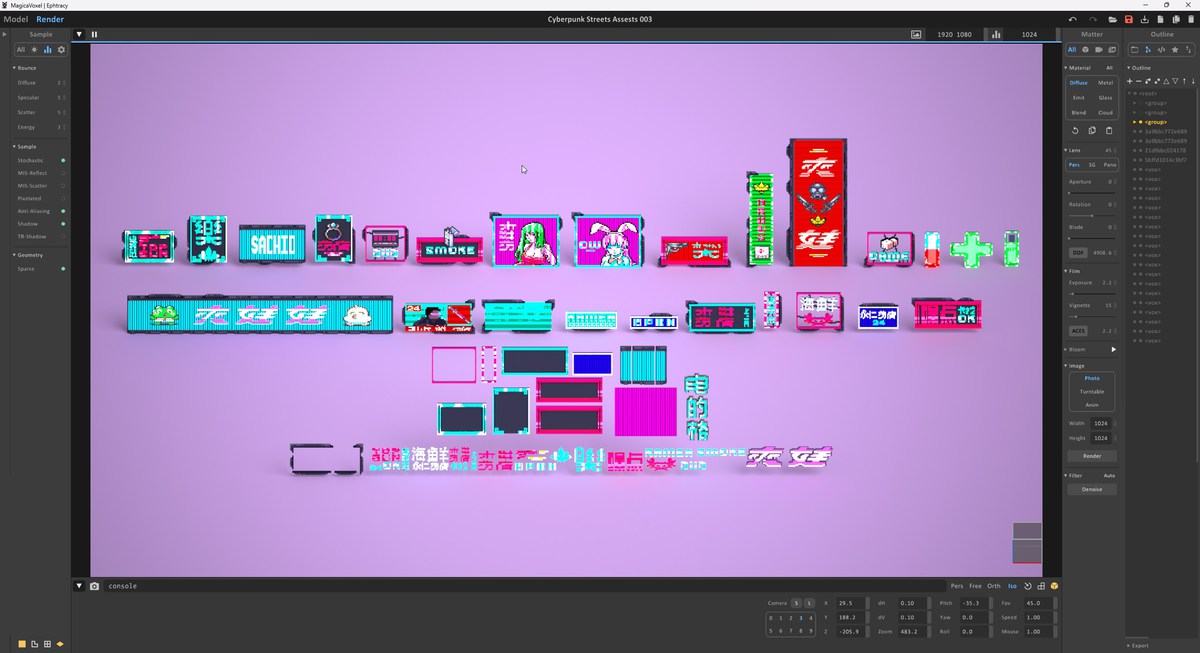Click the reset camera rotate icon near Iso
The height and width of the screenshot is (653, 1200).
click(1028, 585)
